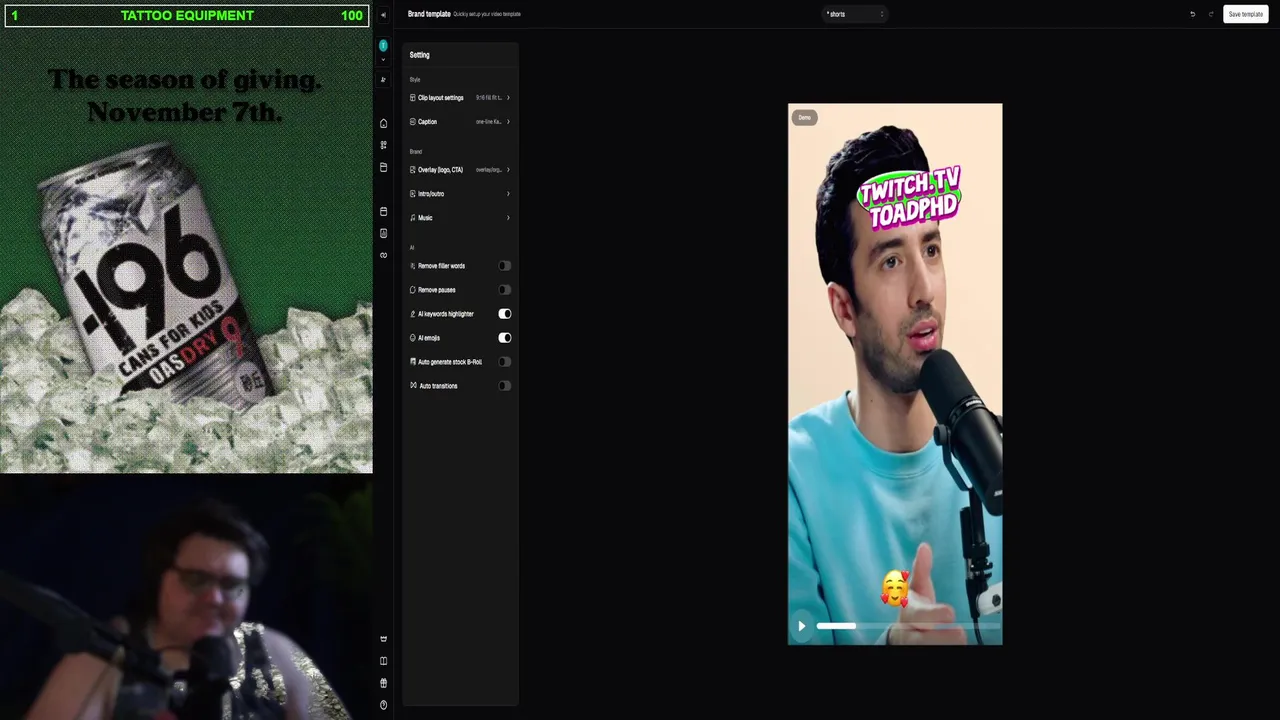The width and height of the screenshot is (1280, 720).
Task: Click the AI emojis smiley icon
Action: pyautogui.click(x=413, y=338)
